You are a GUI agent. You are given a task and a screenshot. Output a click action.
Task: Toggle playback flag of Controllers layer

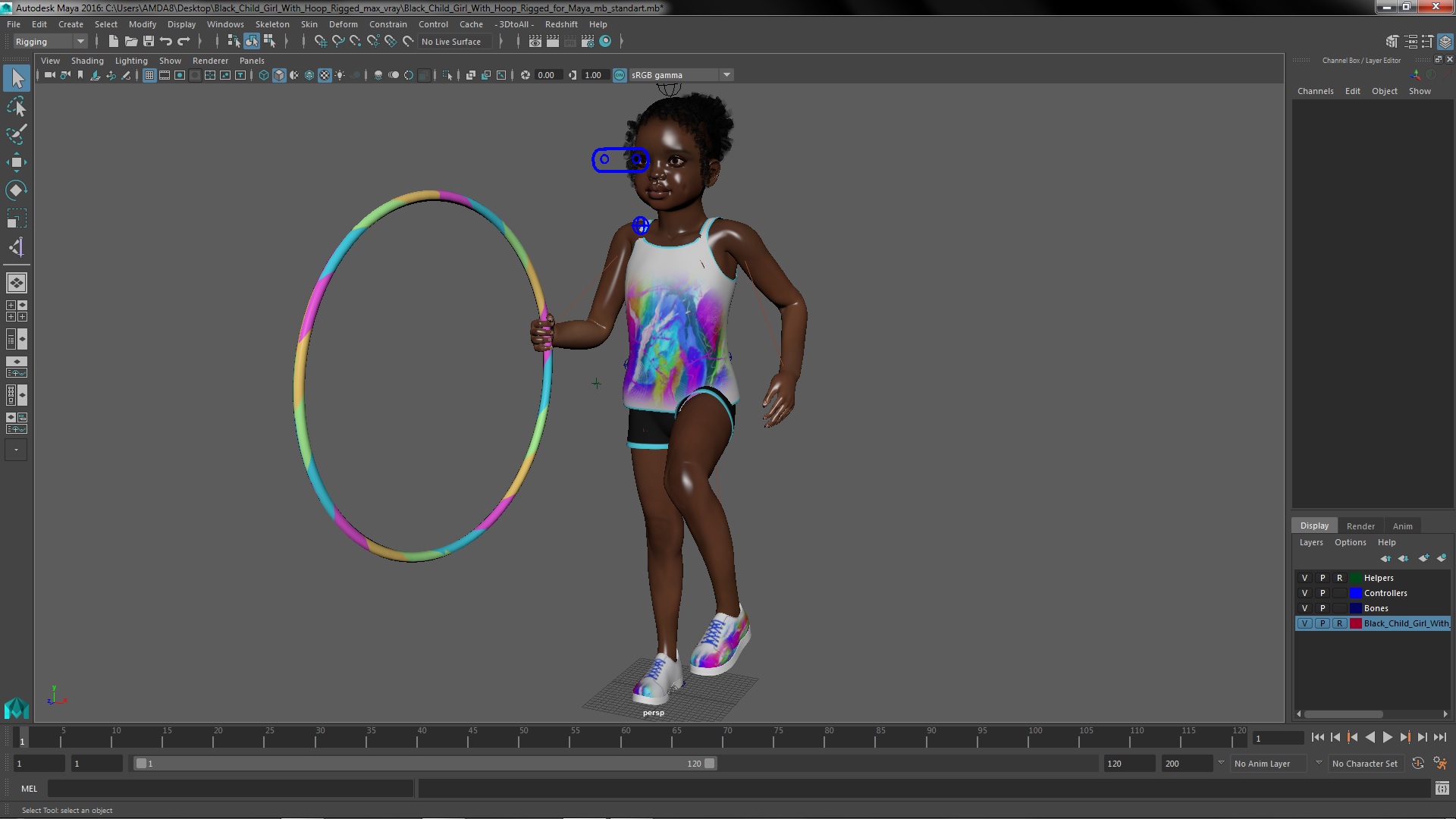[1323, 593]
